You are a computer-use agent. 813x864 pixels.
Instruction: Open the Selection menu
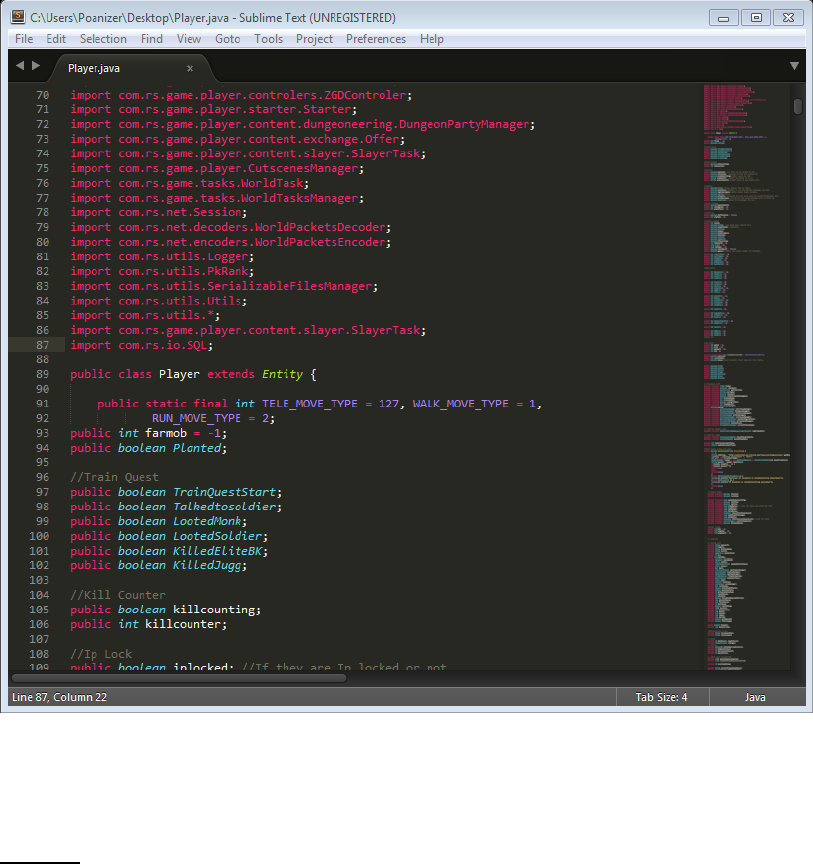(103, 39)
